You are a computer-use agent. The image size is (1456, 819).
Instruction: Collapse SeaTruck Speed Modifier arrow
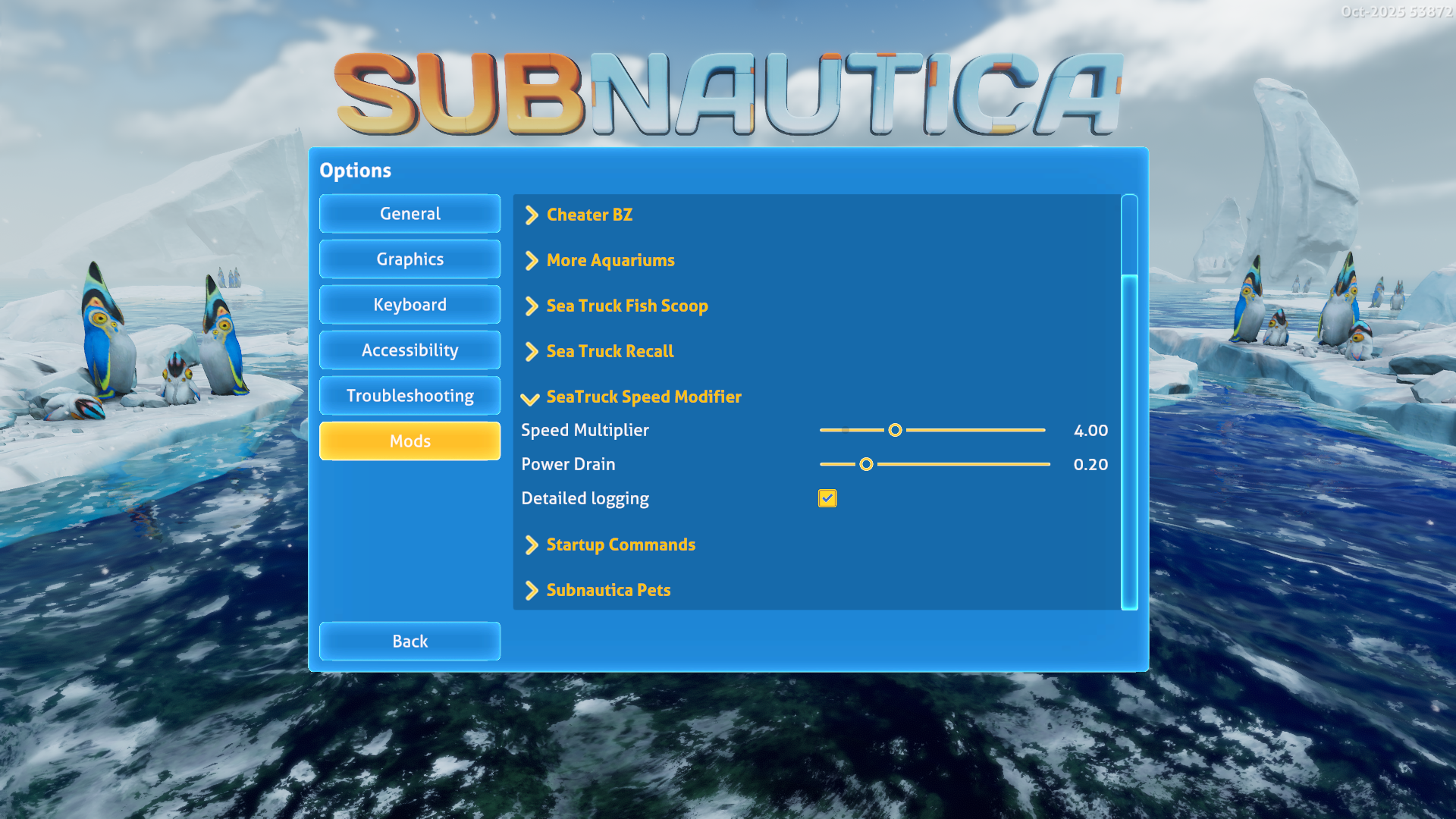click(530, 399)
